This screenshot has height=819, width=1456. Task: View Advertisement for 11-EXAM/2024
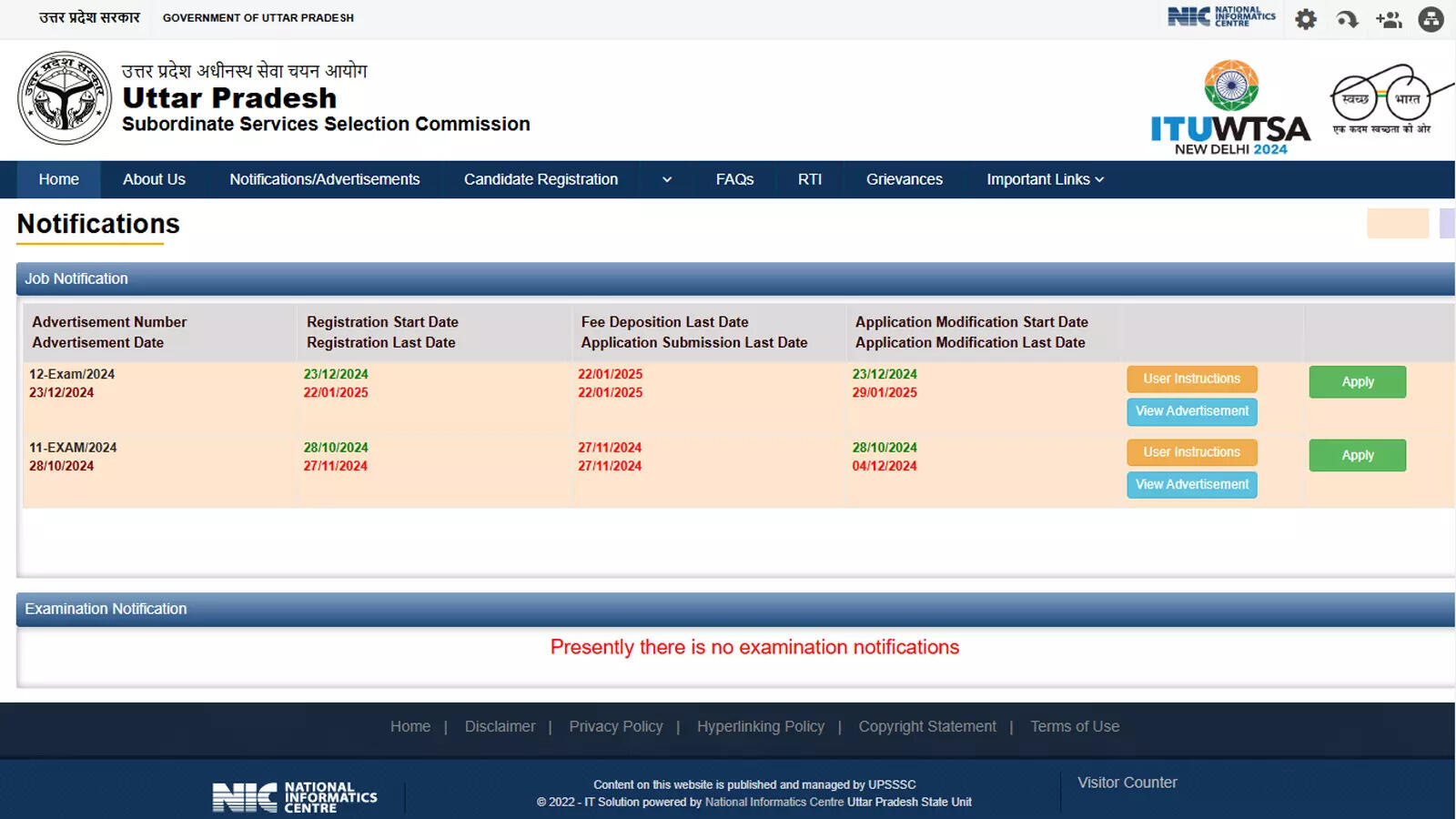click(1191, 485)
